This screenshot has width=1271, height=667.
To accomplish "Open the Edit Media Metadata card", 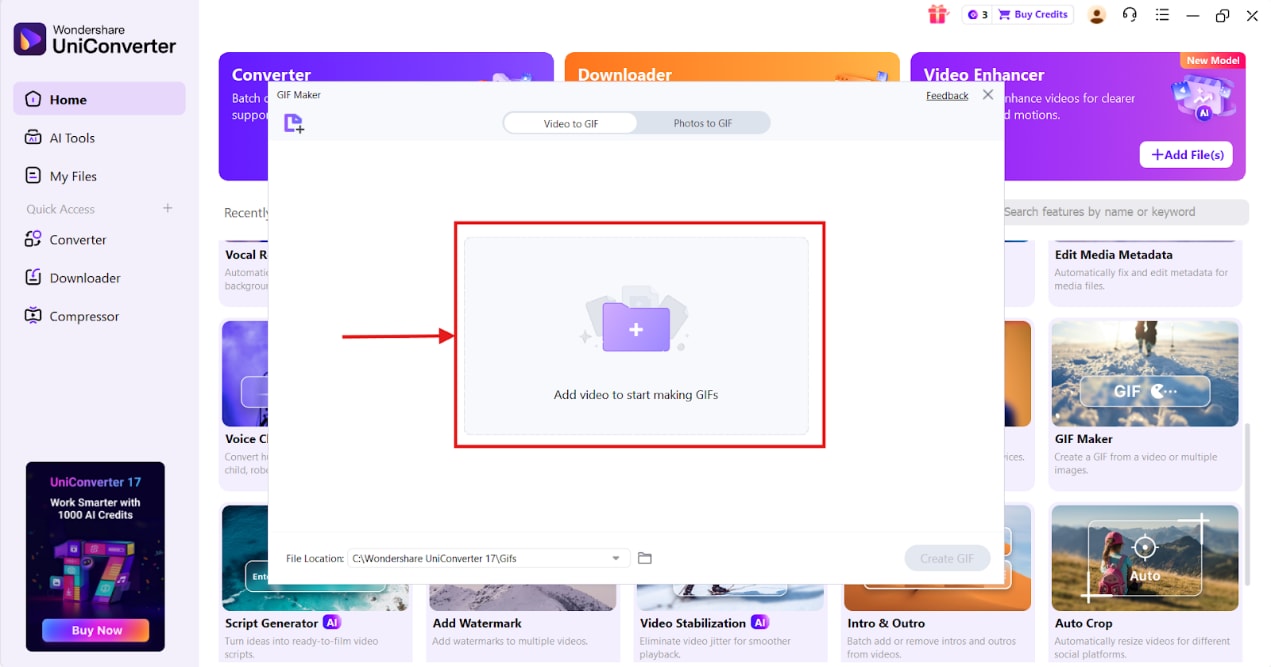I will coord(1146,272).
